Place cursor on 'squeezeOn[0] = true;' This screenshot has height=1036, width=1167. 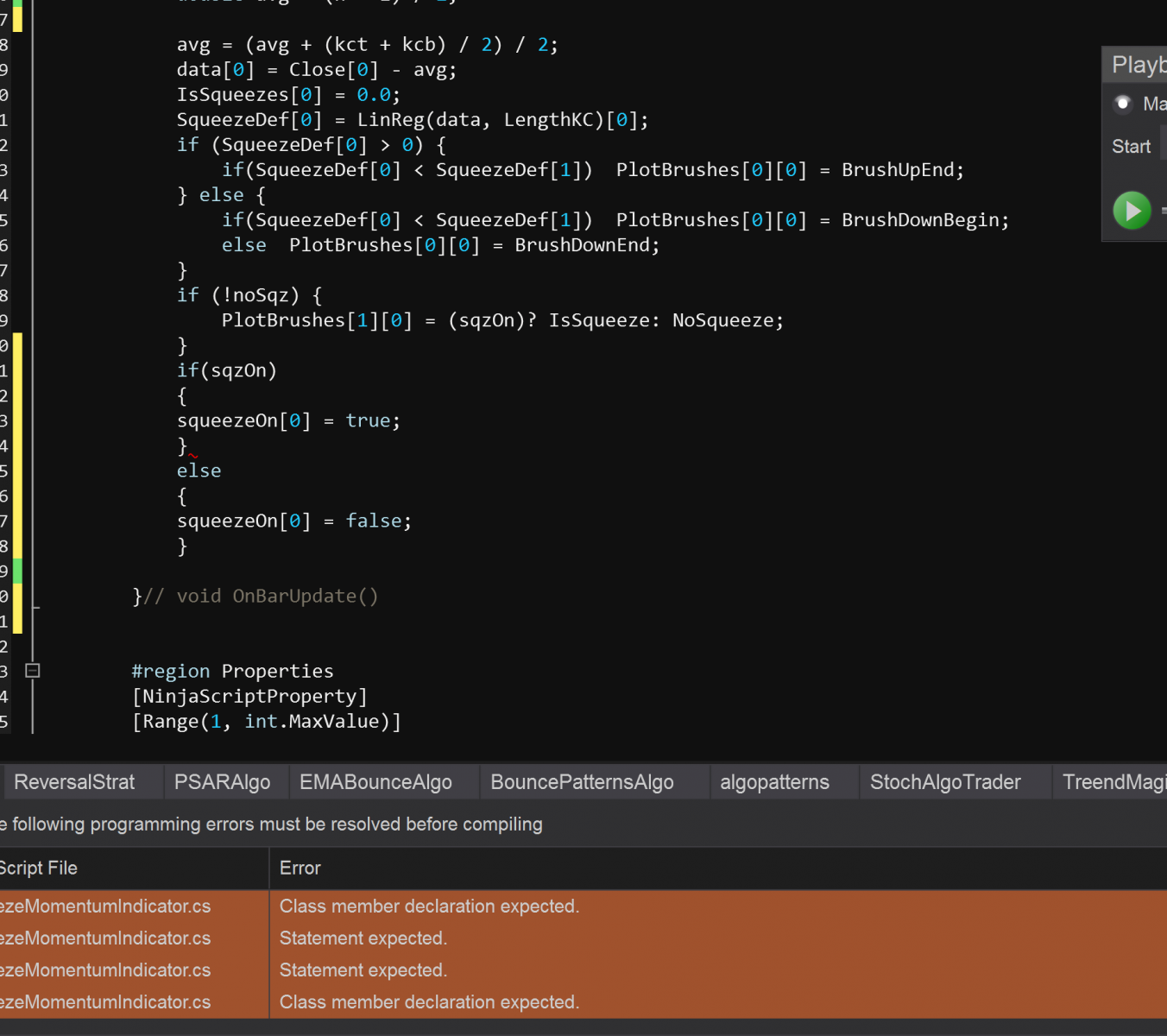(x=288, y=420)
